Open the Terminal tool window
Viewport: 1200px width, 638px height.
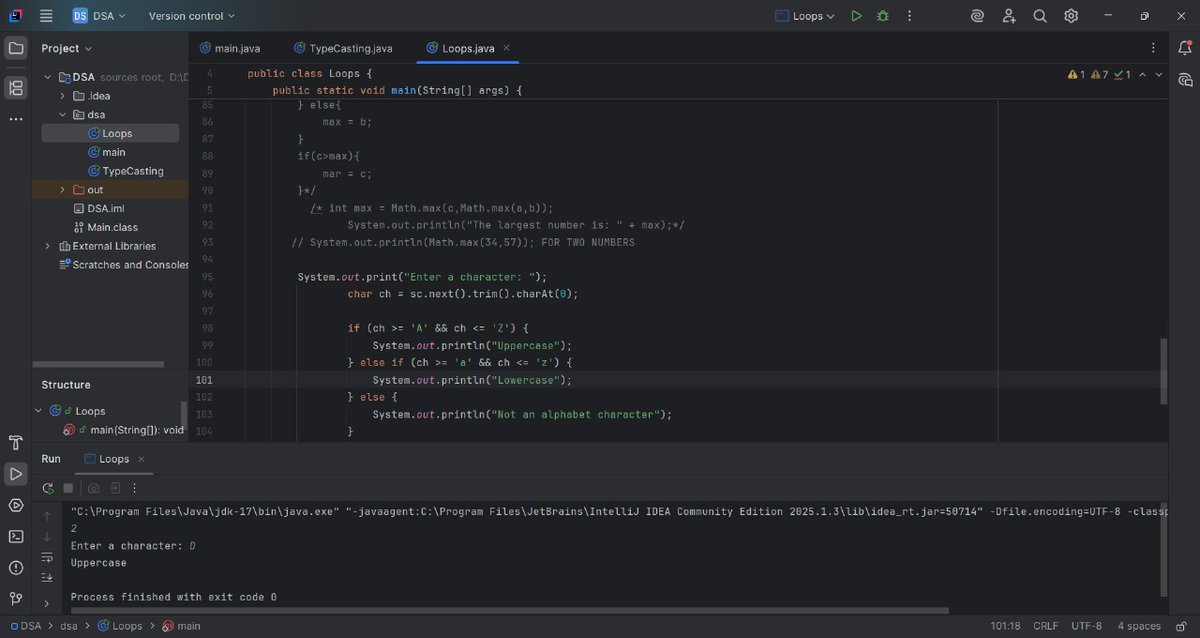[16, 536]
